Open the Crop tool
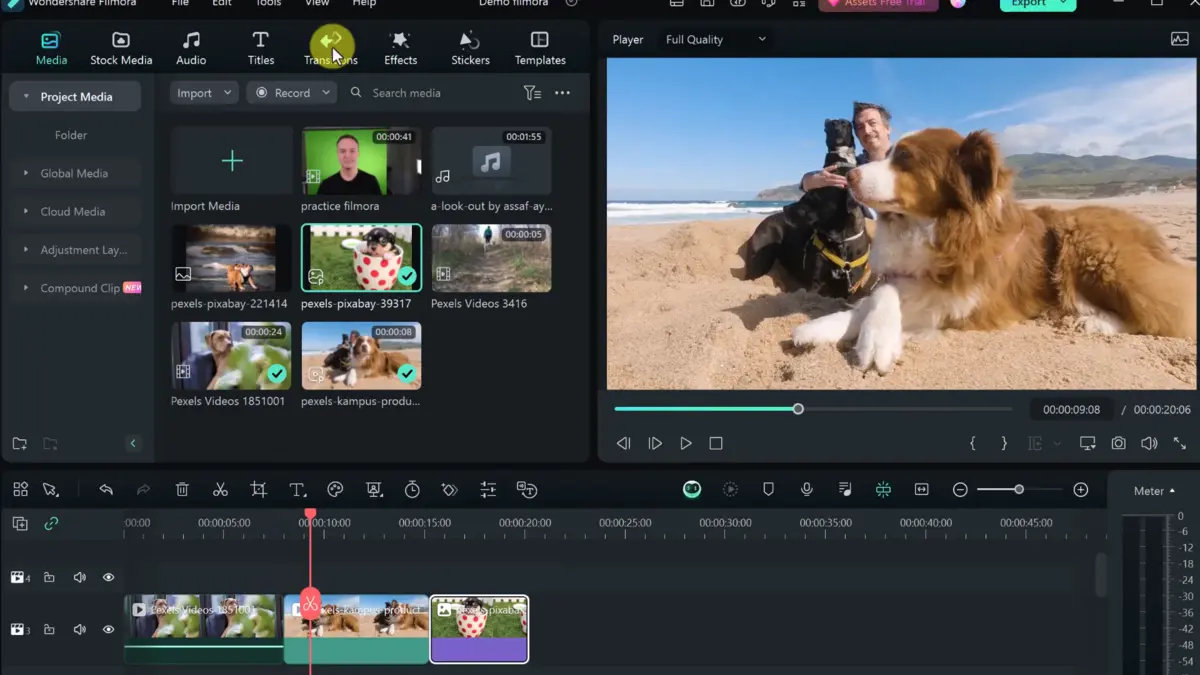Screen dimensions: 1200x675 (x=258, y=489)
